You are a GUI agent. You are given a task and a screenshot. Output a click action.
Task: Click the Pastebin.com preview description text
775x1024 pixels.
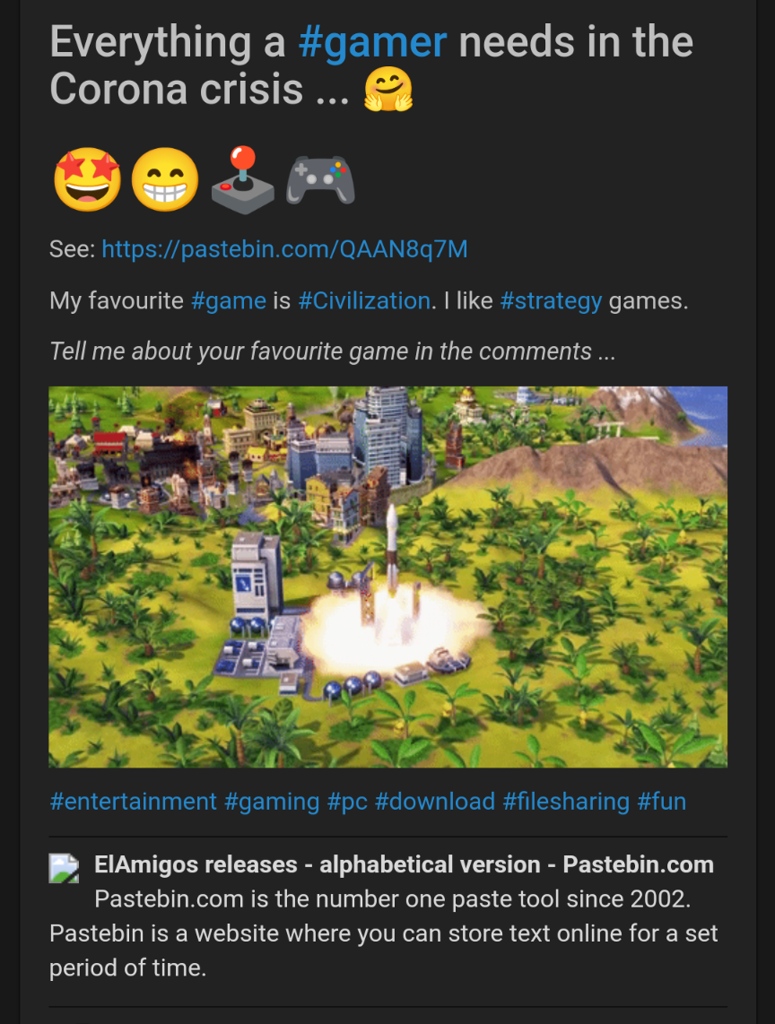(x=384, y=933)
